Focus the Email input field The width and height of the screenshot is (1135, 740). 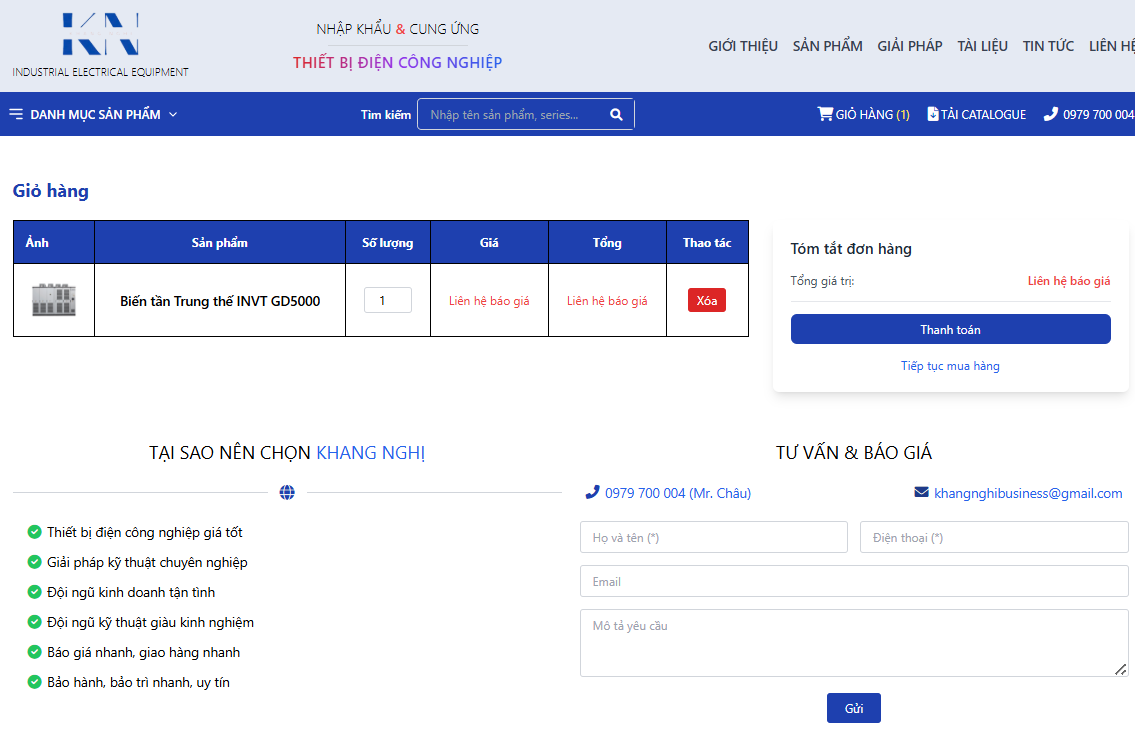pyautogui.click(x=854, y=581)
